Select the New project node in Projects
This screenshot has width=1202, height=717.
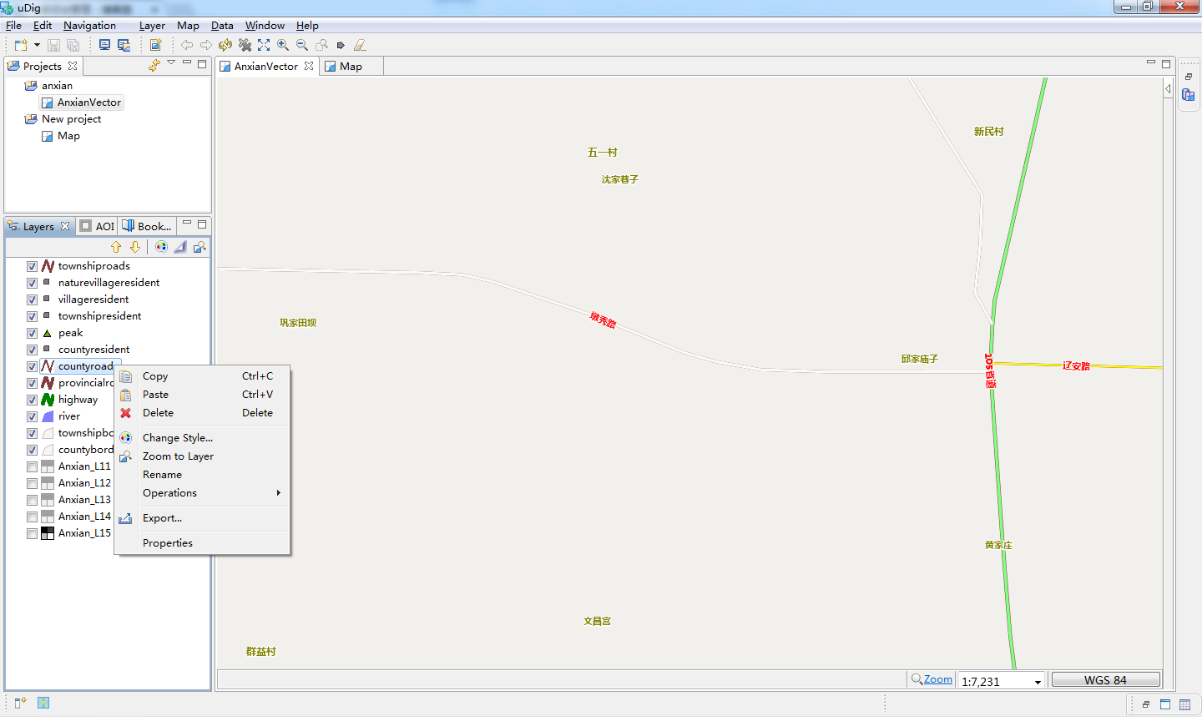click(63, 119)
